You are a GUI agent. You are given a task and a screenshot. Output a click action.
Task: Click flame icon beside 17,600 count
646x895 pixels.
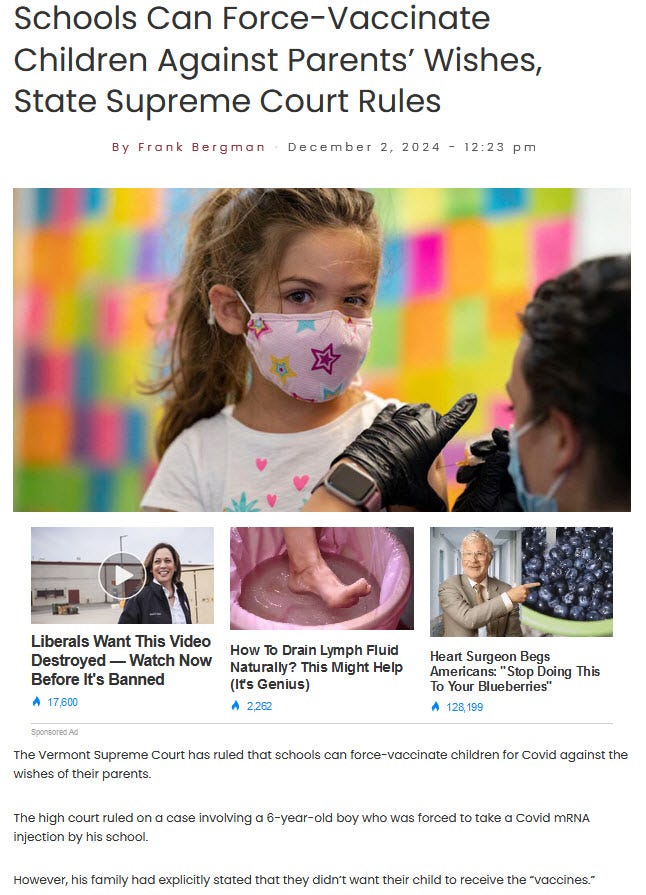pos(37,702)
